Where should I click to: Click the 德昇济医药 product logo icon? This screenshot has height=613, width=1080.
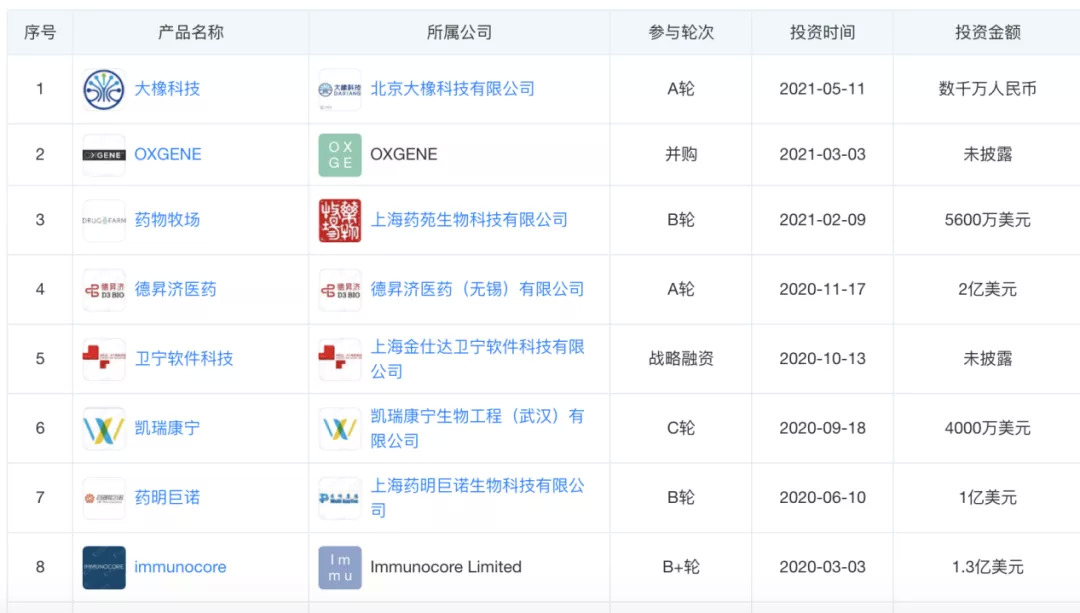click(x=104, y=290)
